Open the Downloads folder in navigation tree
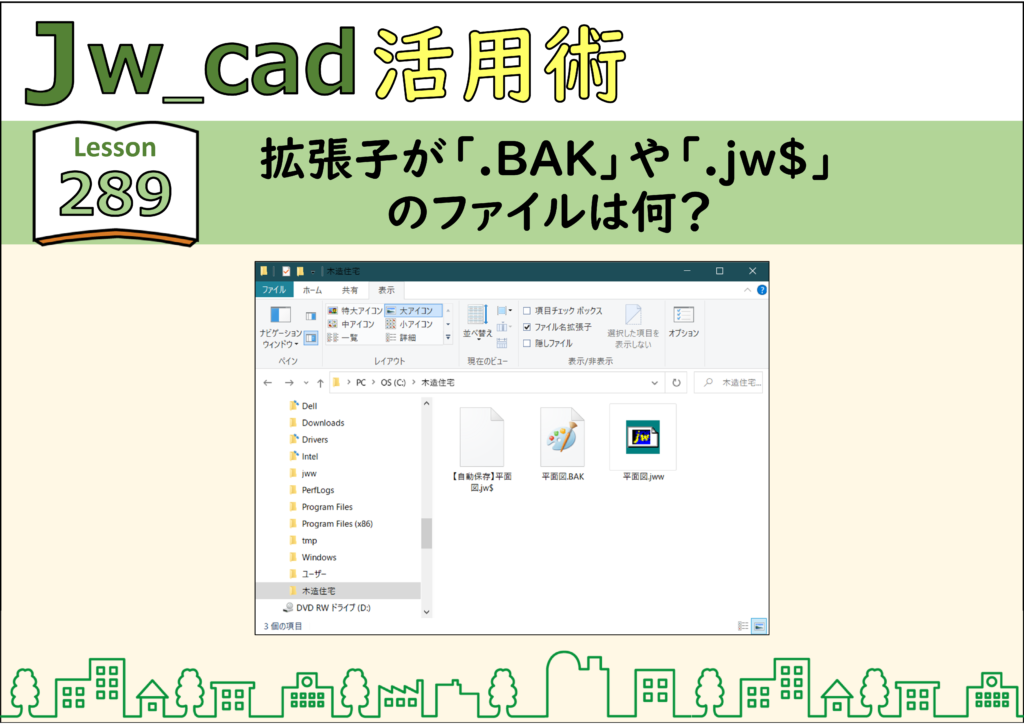The width and height of the screenshot is (1024, 724). (x=323, y=423)
